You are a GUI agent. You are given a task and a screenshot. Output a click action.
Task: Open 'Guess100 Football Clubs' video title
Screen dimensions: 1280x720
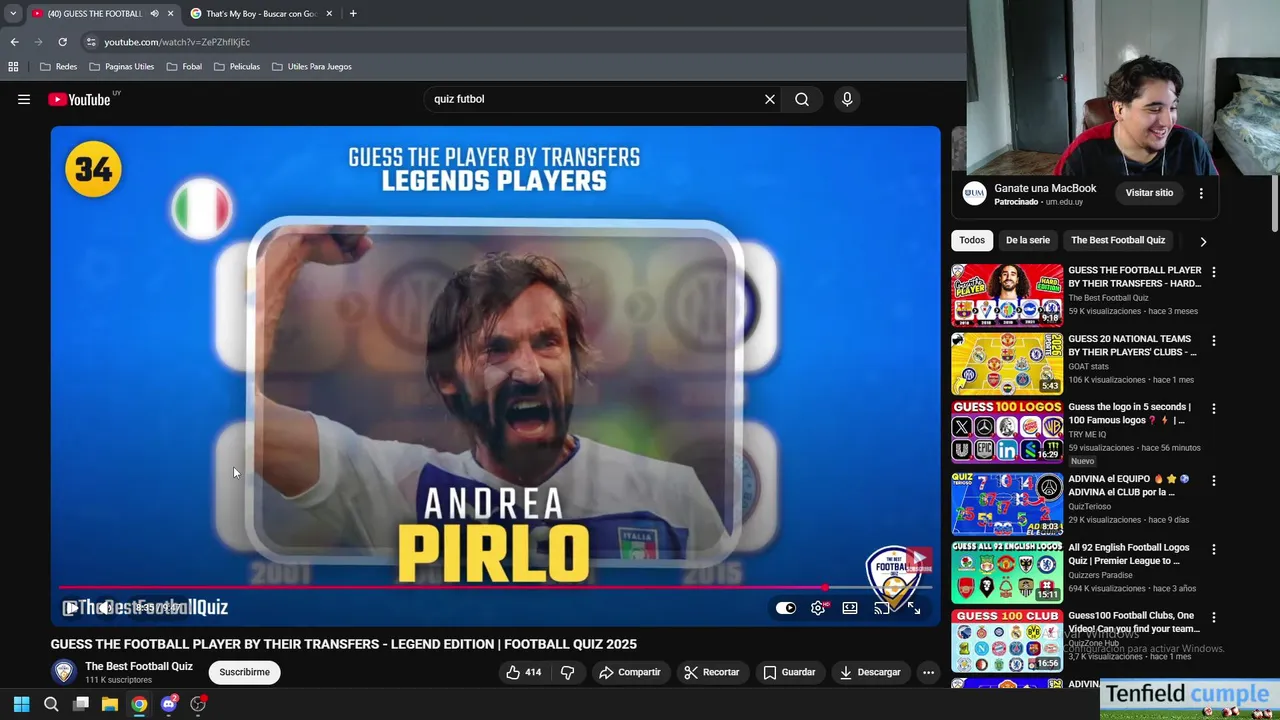[x=1134, y=622]
